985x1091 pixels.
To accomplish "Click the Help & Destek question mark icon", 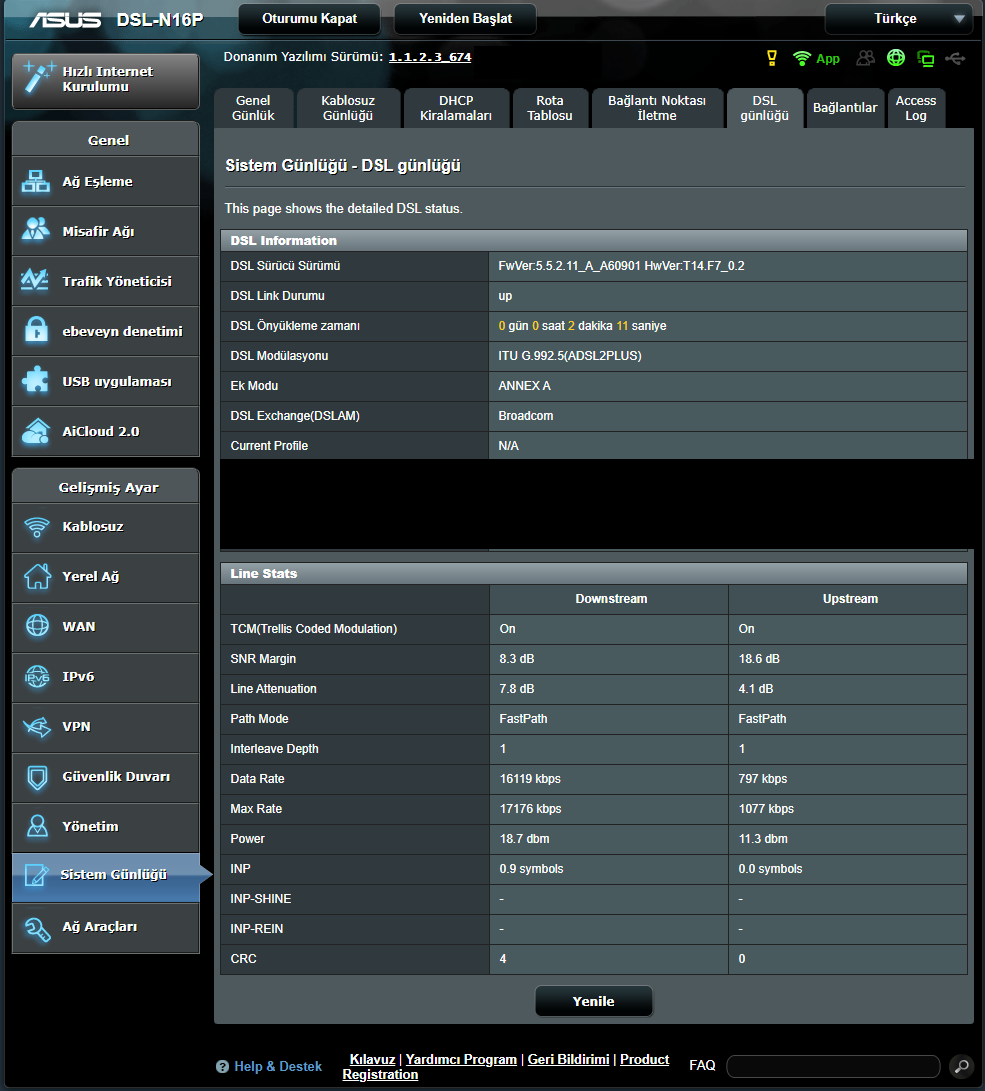I will point(222,1067).
